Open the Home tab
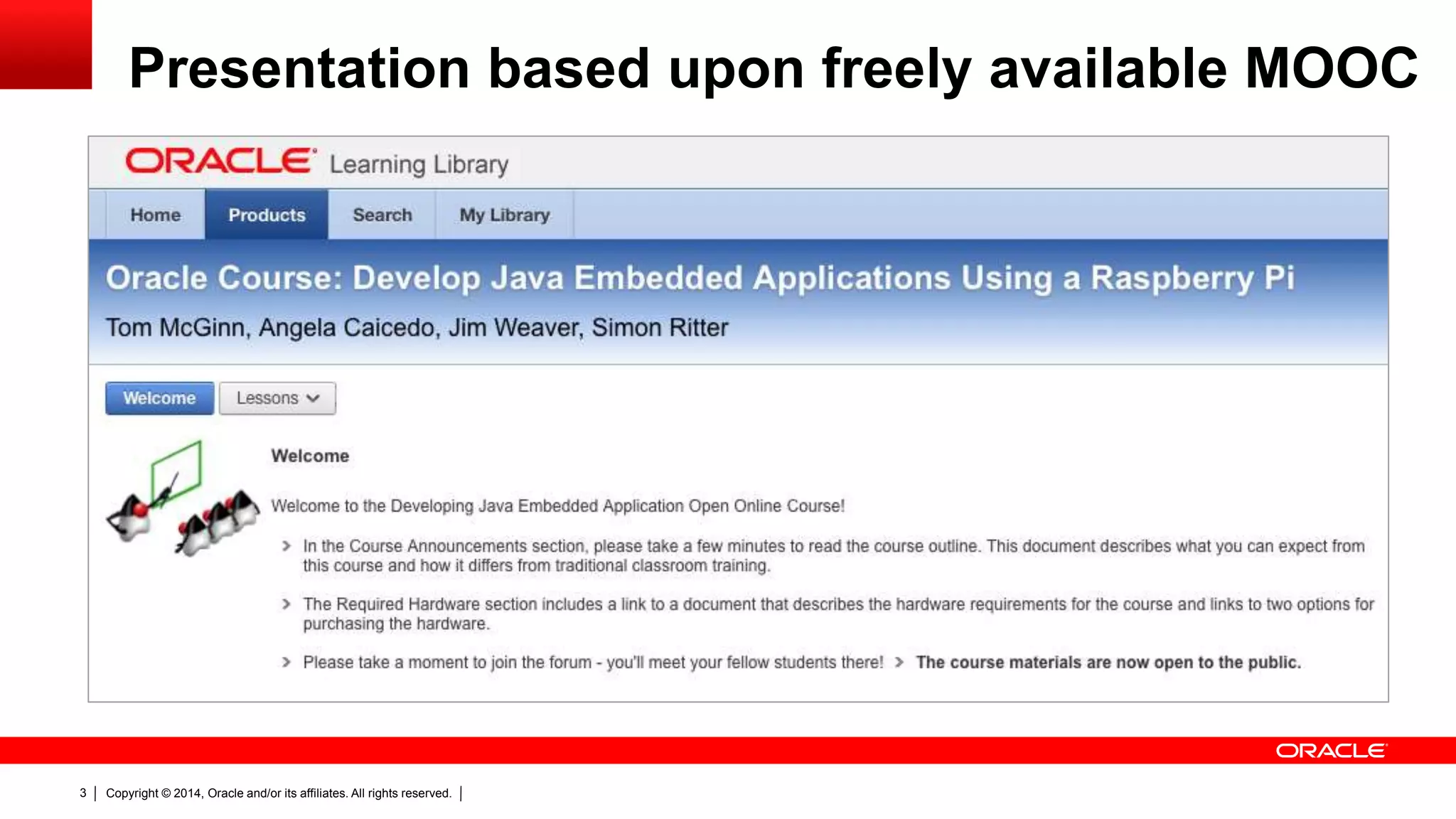Image resolution: width=1456 pixels, height=819 pixels. (x=156, y=215)
